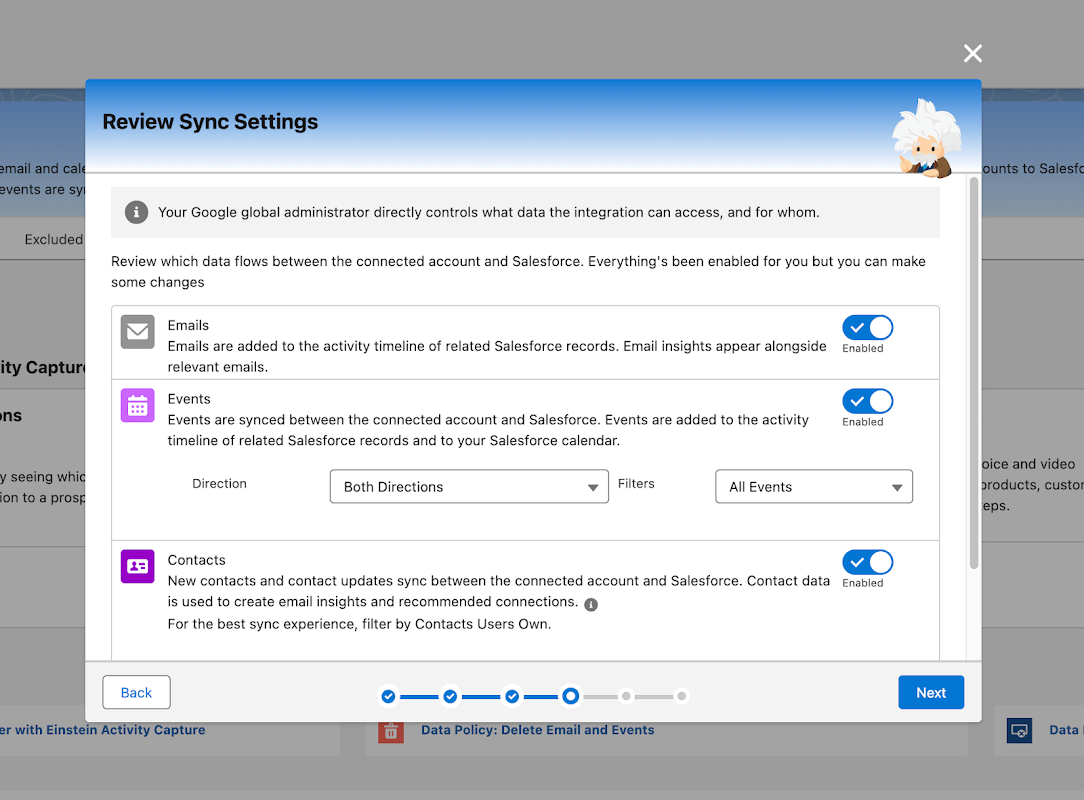Open Data Policy: Delete Email and Events link
This screenshot has height=800, width=1084.
pos(537,730)
